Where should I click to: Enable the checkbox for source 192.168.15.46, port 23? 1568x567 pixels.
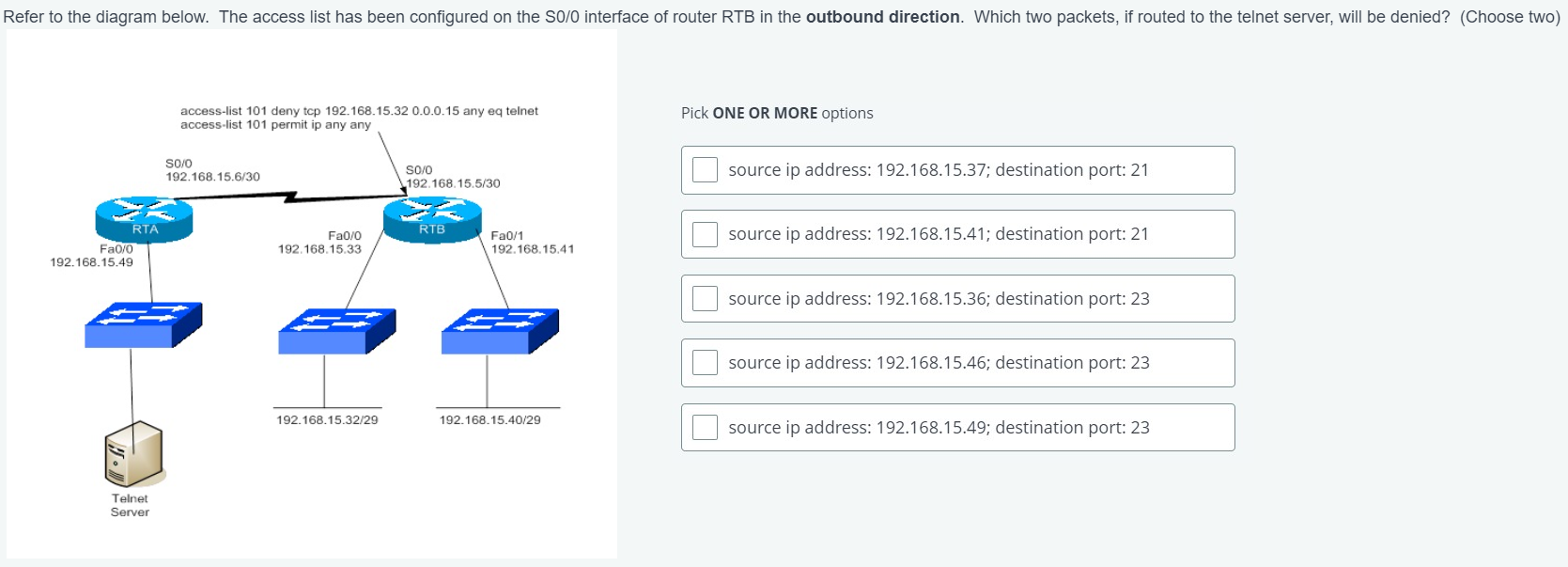[705, 363]
